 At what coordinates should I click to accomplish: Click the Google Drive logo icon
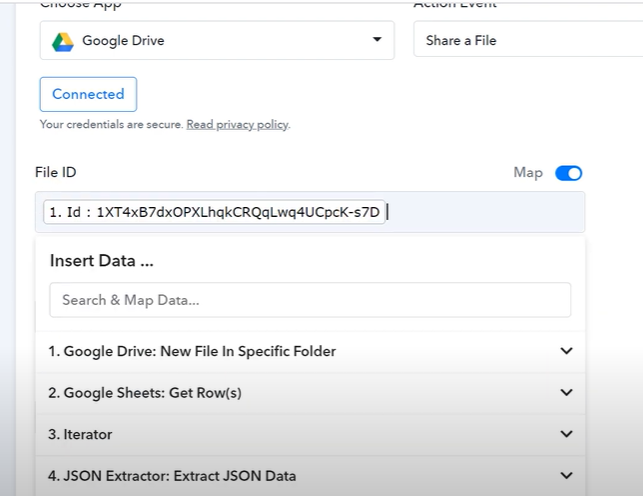(x=63, y=42)
